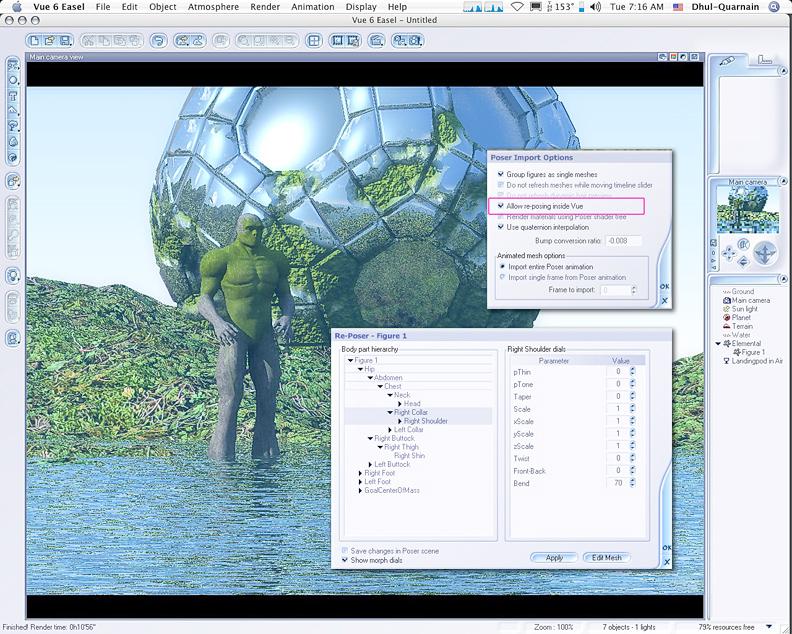
Task: Add a planet with the left toolbar planet icon
Action: tap(13, 157)
